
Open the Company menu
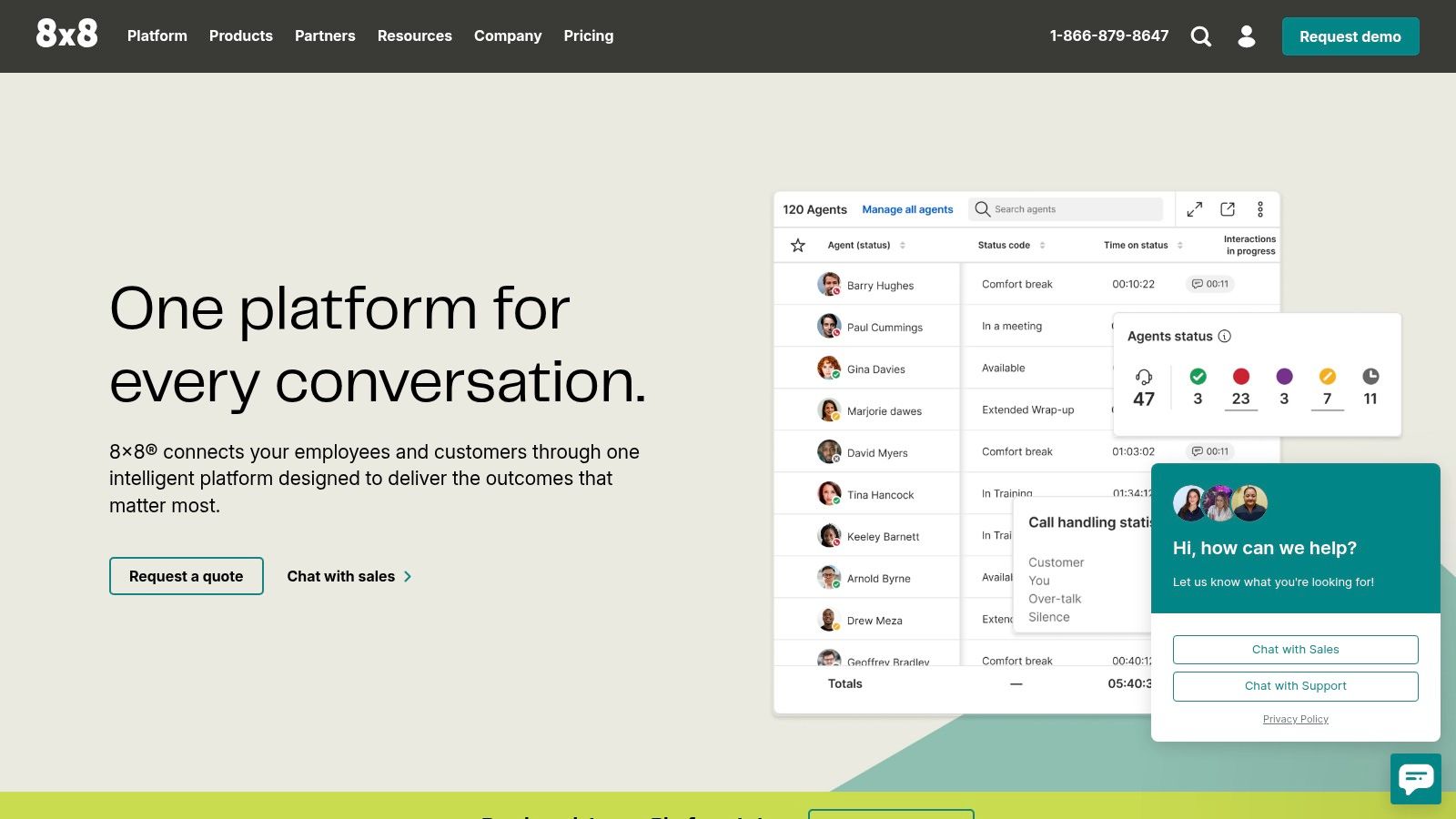tap(508, 35)
